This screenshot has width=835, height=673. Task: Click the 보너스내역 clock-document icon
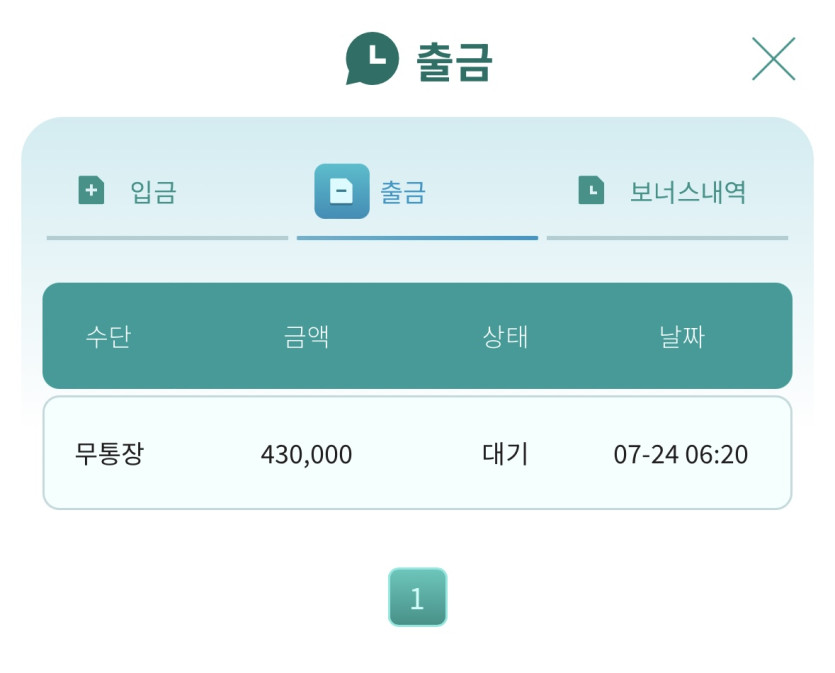click(x=591, y=190)
